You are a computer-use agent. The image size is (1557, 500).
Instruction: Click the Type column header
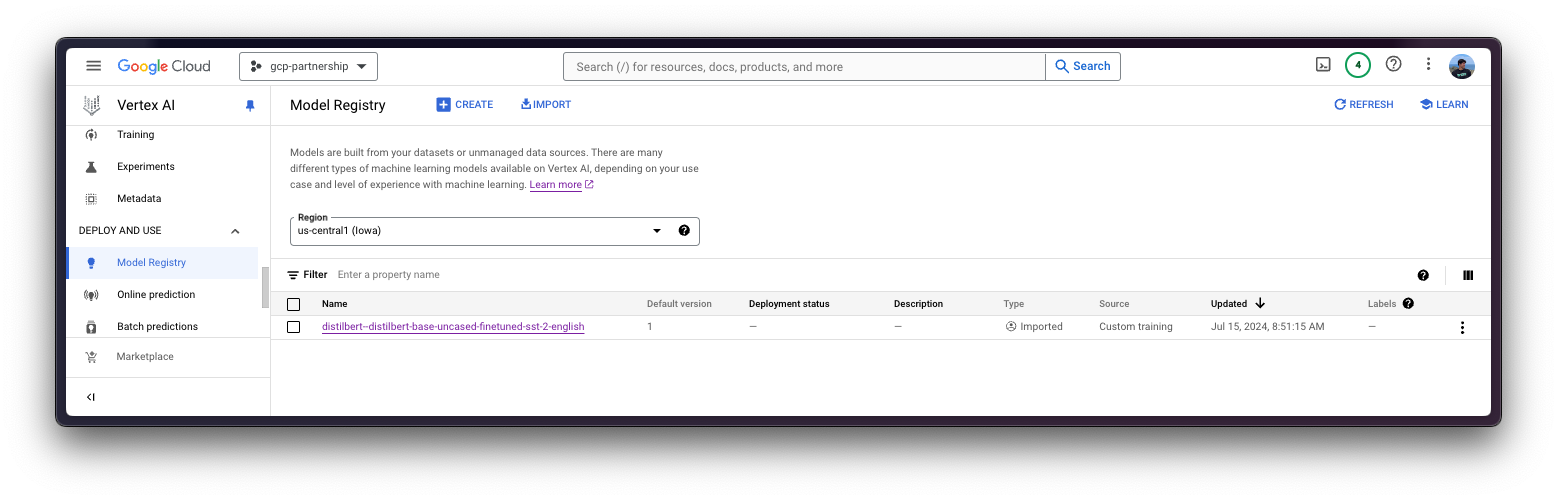point(1014,304)
